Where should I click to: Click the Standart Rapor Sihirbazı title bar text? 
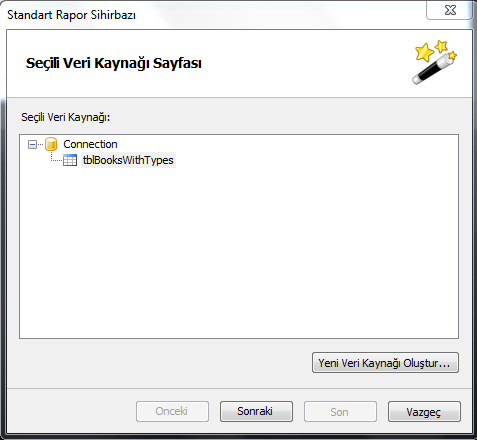tap(71, 15)
